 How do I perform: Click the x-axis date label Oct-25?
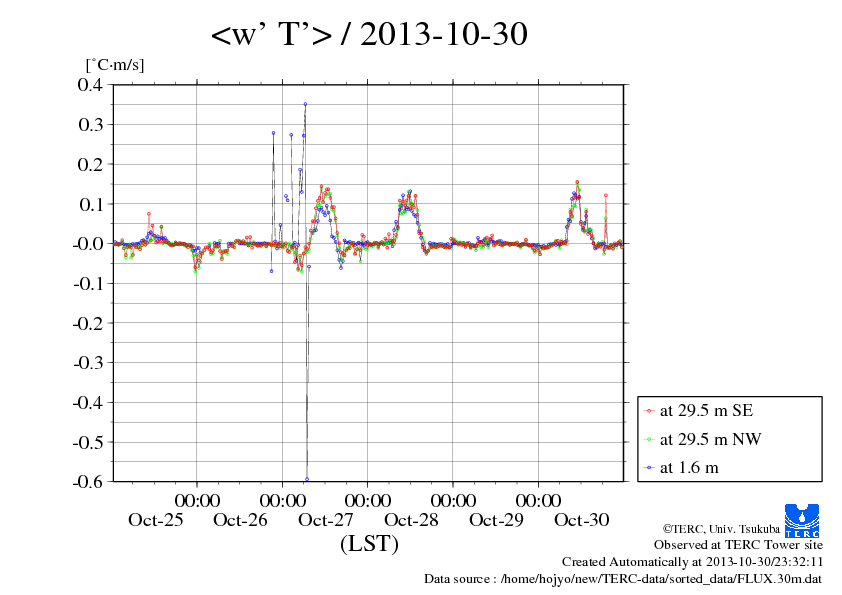[x=156, y=520]
